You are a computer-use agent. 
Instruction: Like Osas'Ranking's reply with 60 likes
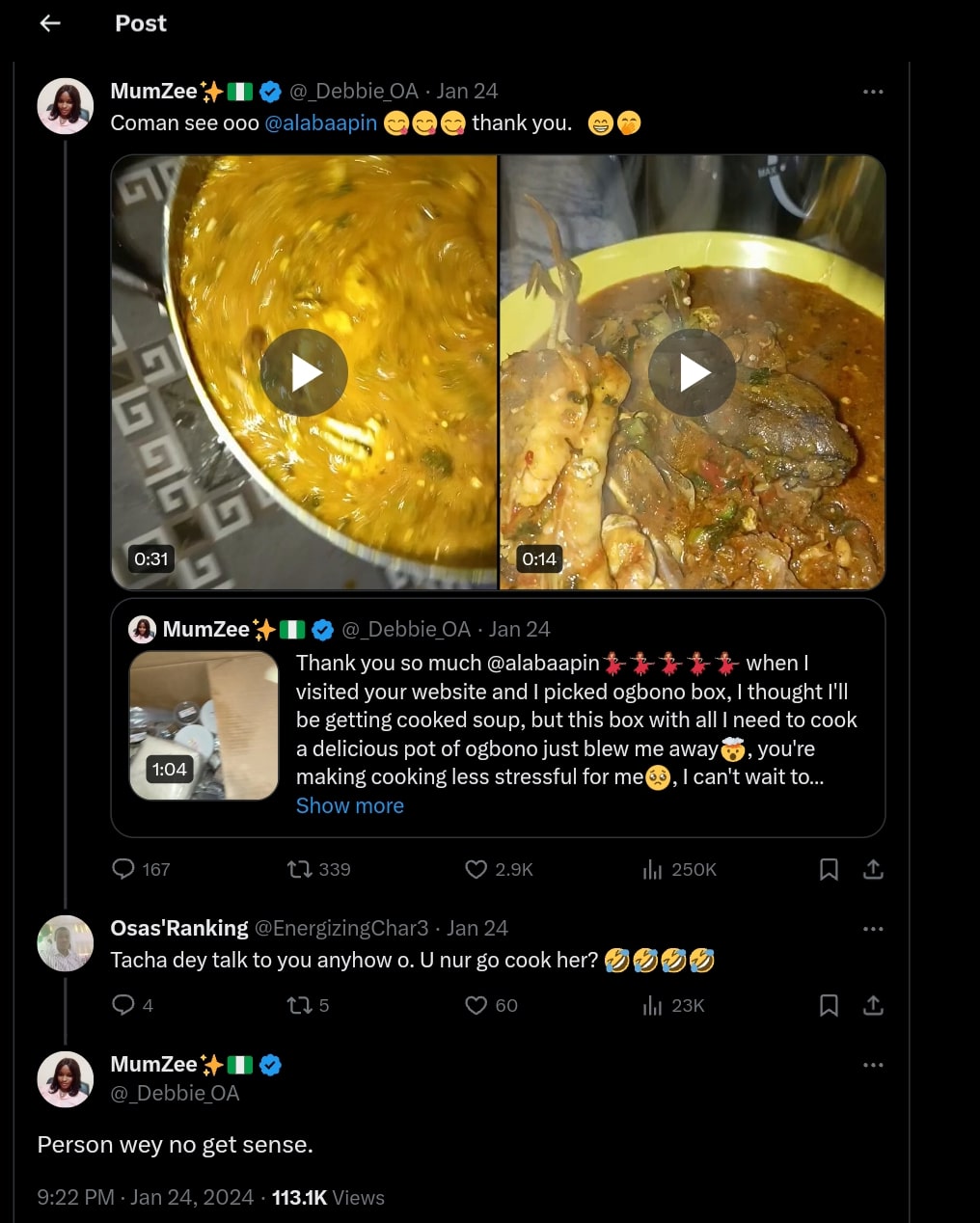tap(476, 1005)
